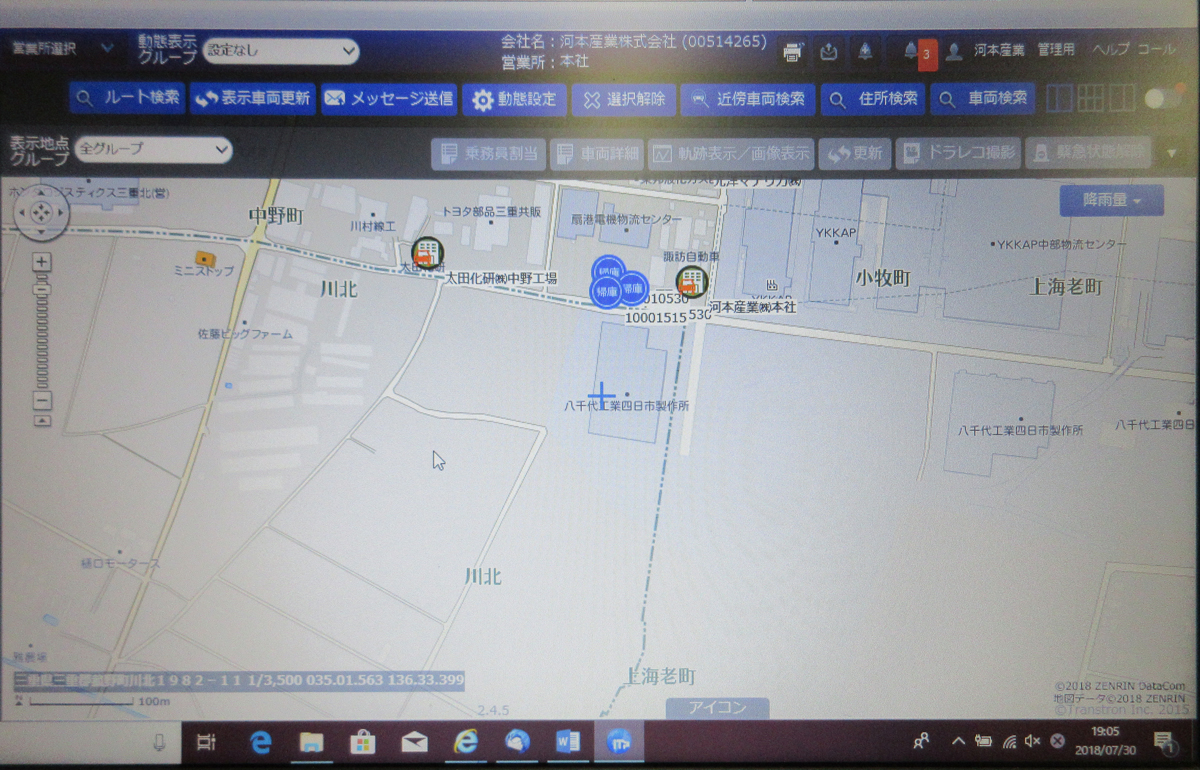Click the YKKAP中部物流センター map label
This screenshot has width=1200, height=770.
(1059, 244)
